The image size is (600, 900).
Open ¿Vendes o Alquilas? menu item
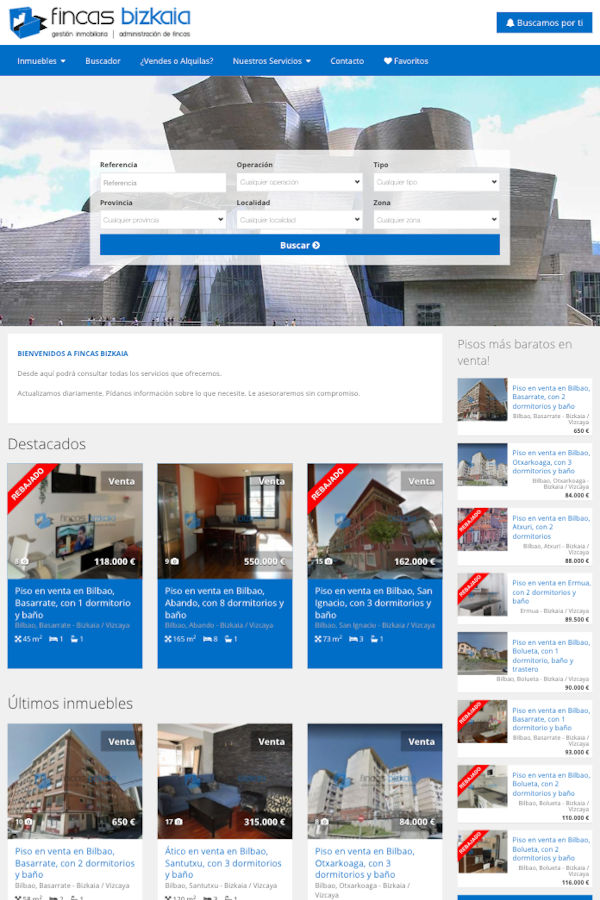176,61
